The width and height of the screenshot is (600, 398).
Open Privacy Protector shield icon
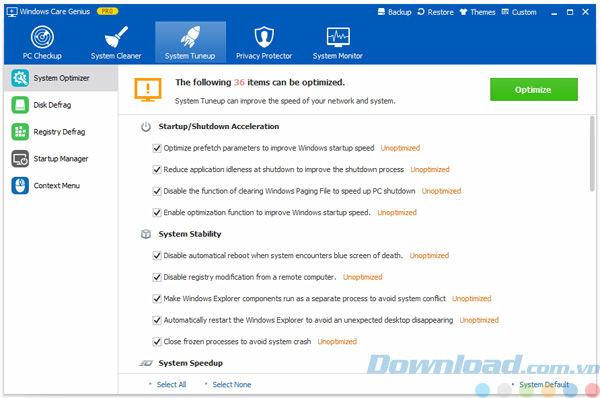(x=264, y=37)
